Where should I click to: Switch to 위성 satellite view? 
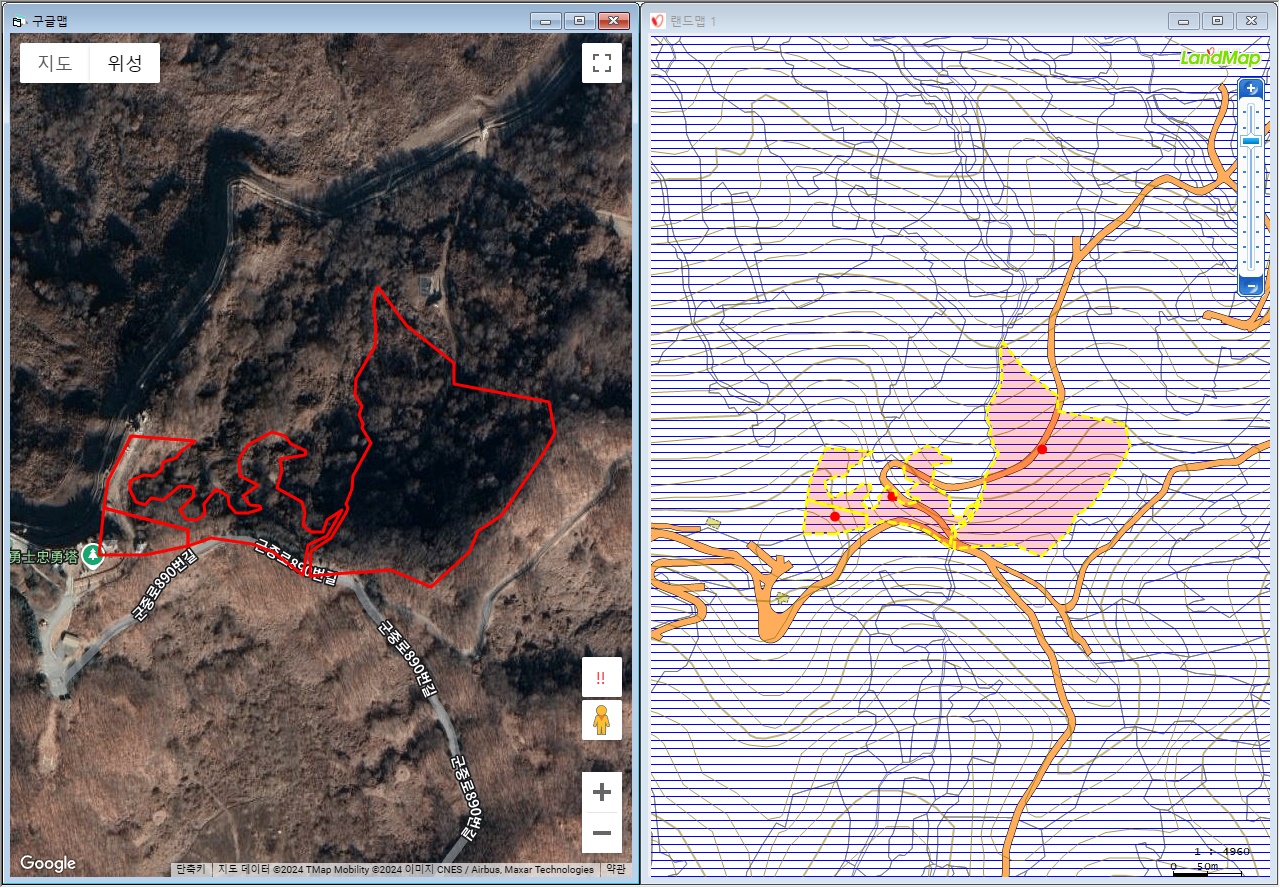coord(125,63)
